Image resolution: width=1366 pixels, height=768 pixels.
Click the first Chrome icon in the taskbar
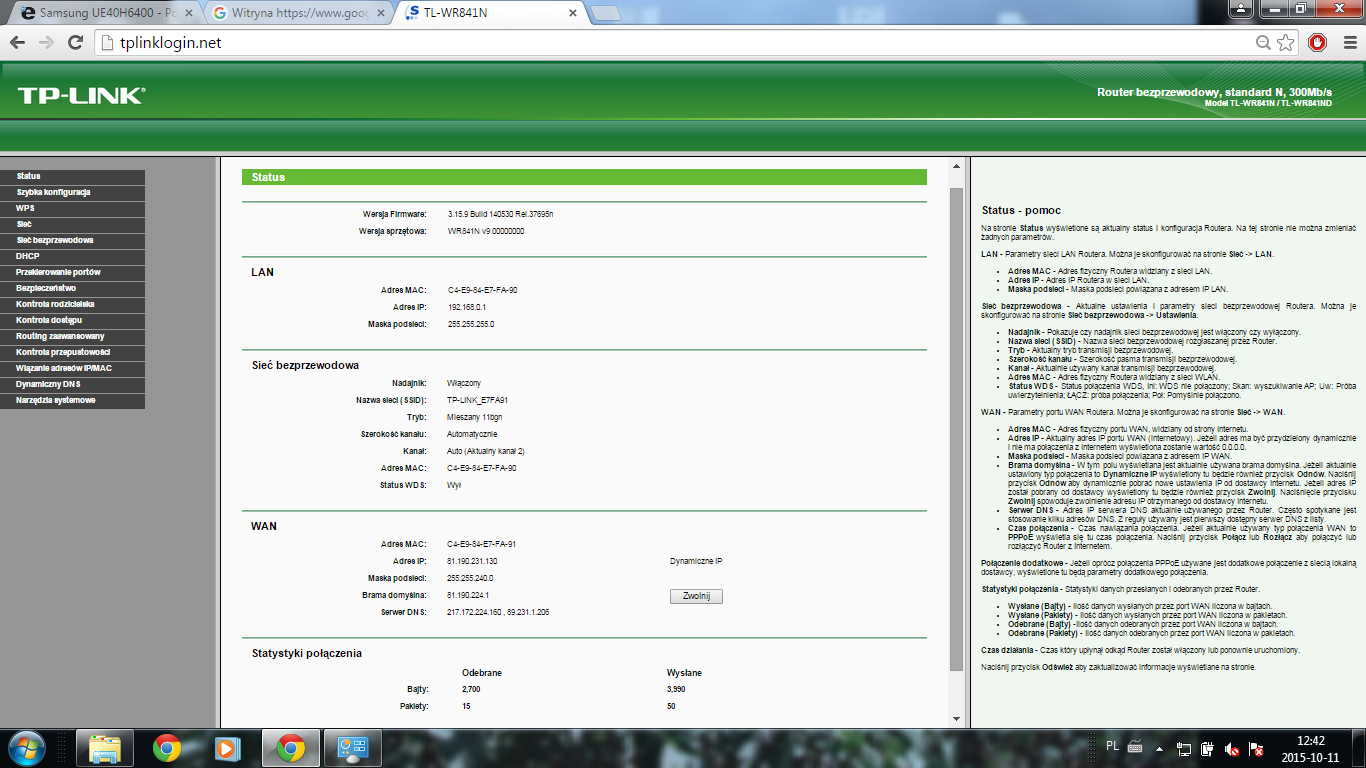tap(167, 748)
